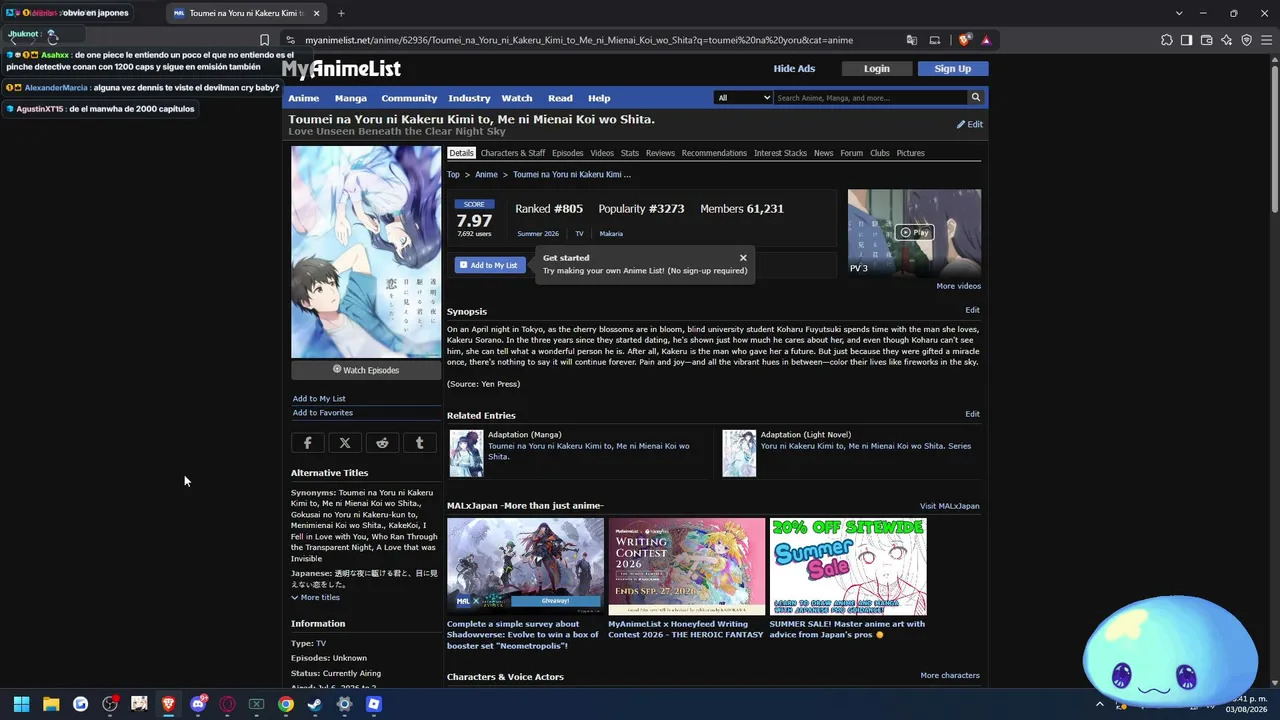The image size is (1280, 720).
Task: Open the Brave Wallet icon
Action: click(x=1207, y=40)
